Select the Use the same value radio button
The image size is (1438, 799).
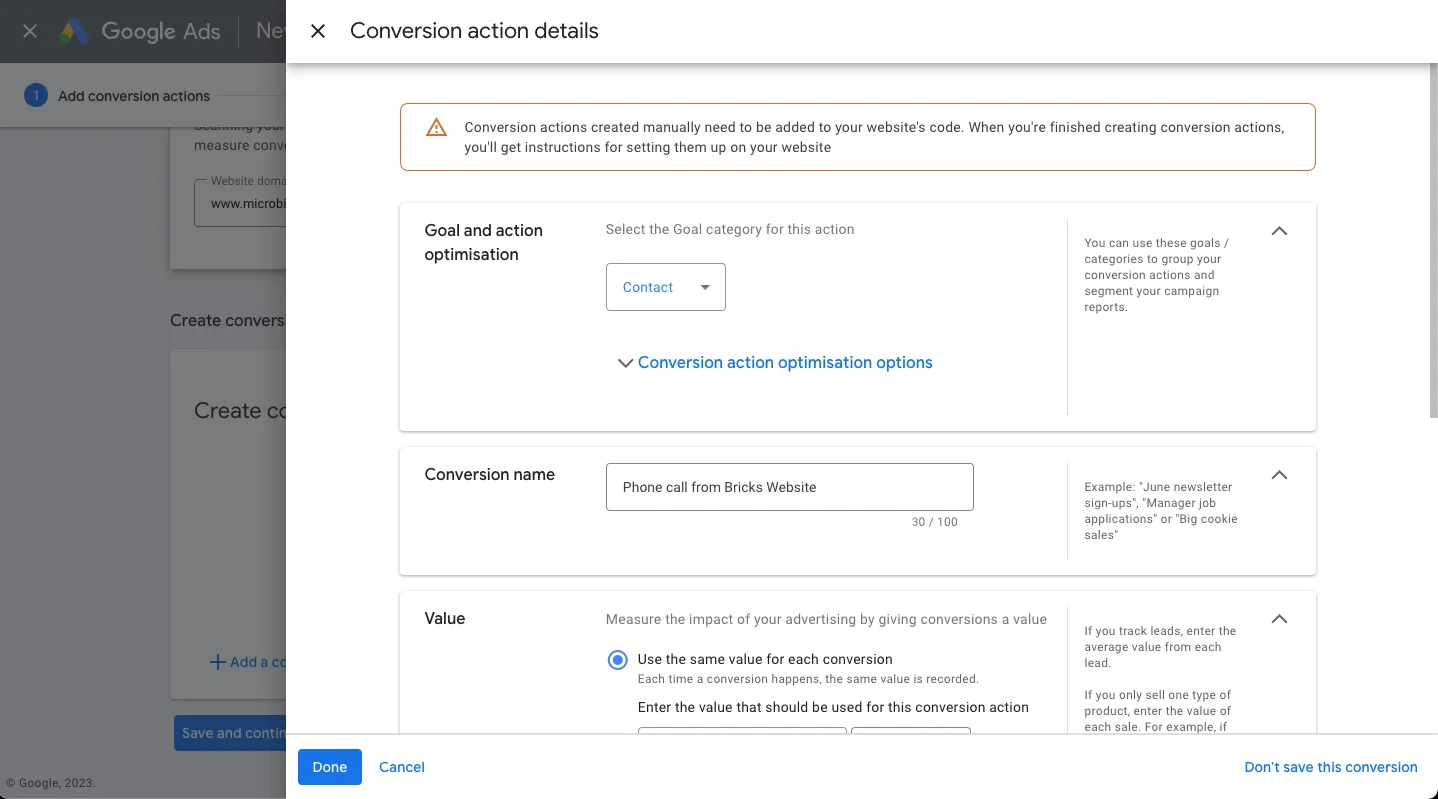coord(617,659)
